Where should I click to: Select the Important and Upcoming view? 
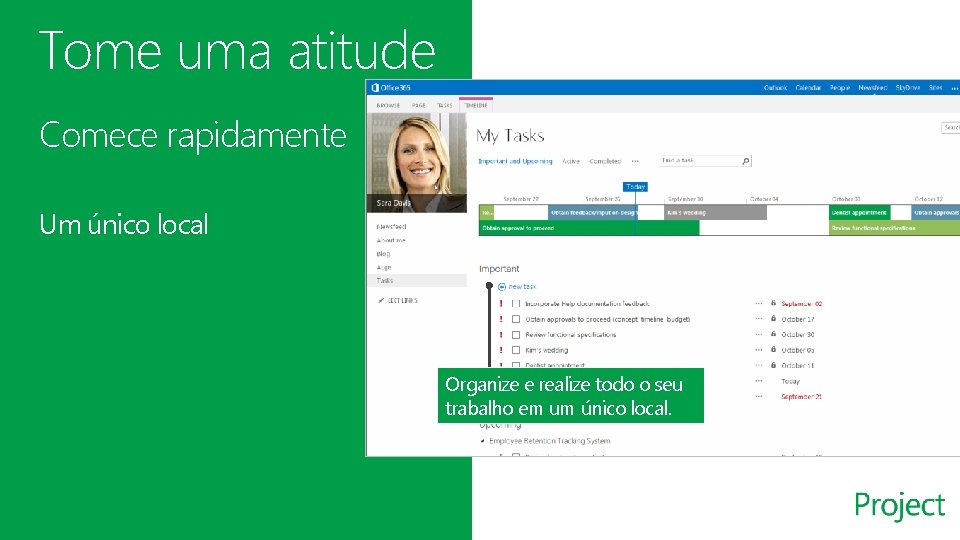515,162
